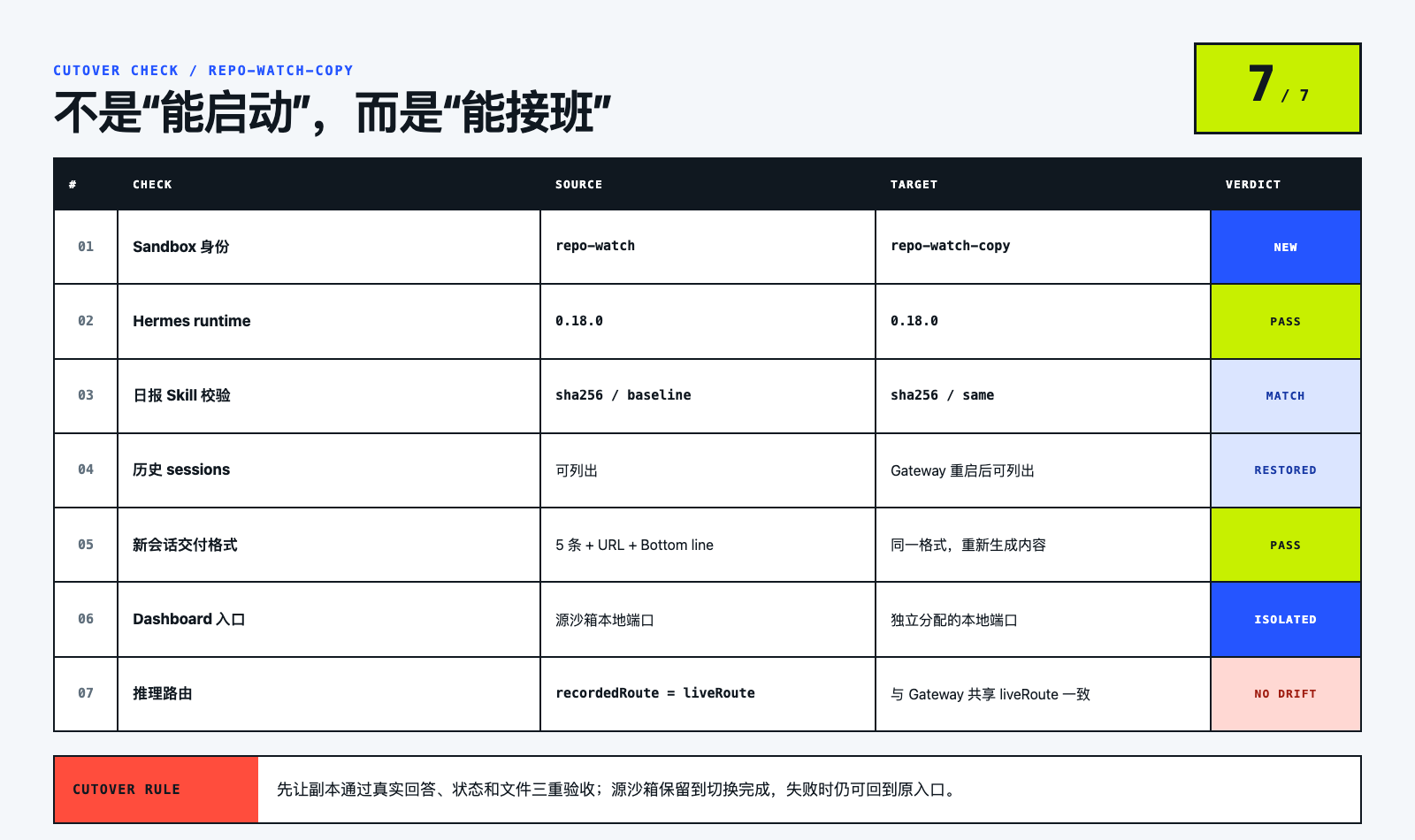The image size is (1415, 840).
Task: Click the CHECK column header
Action: 152,185
